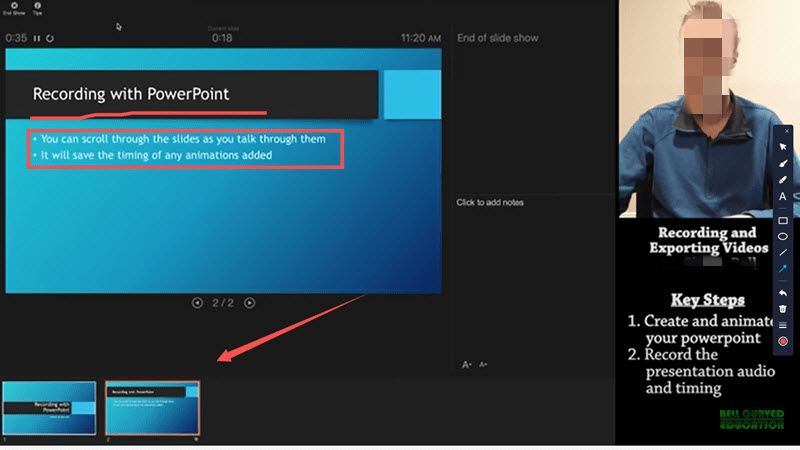Select the highlighter marker tool
Screen dimensions: 800x450
click(783, 180)
